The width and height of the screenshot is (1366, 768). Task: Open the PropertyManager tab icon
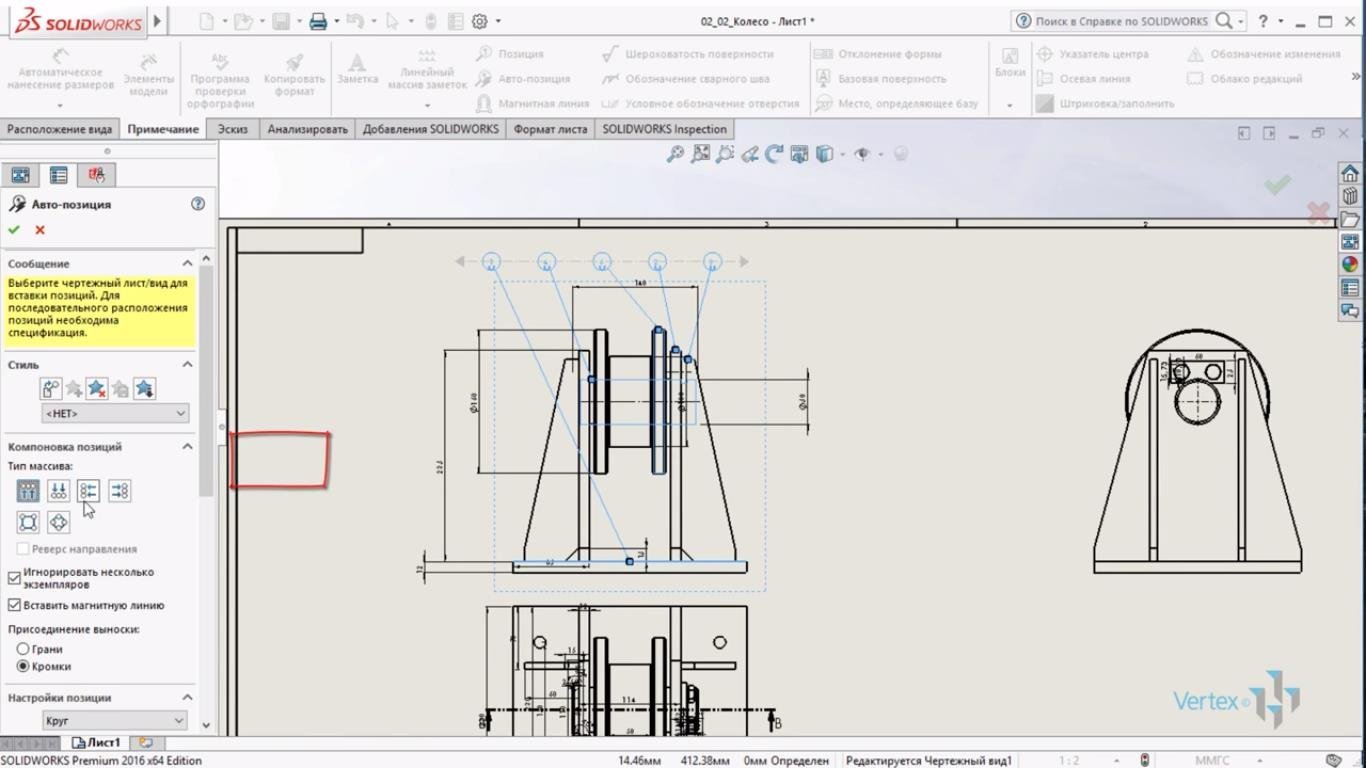(59, 175)
